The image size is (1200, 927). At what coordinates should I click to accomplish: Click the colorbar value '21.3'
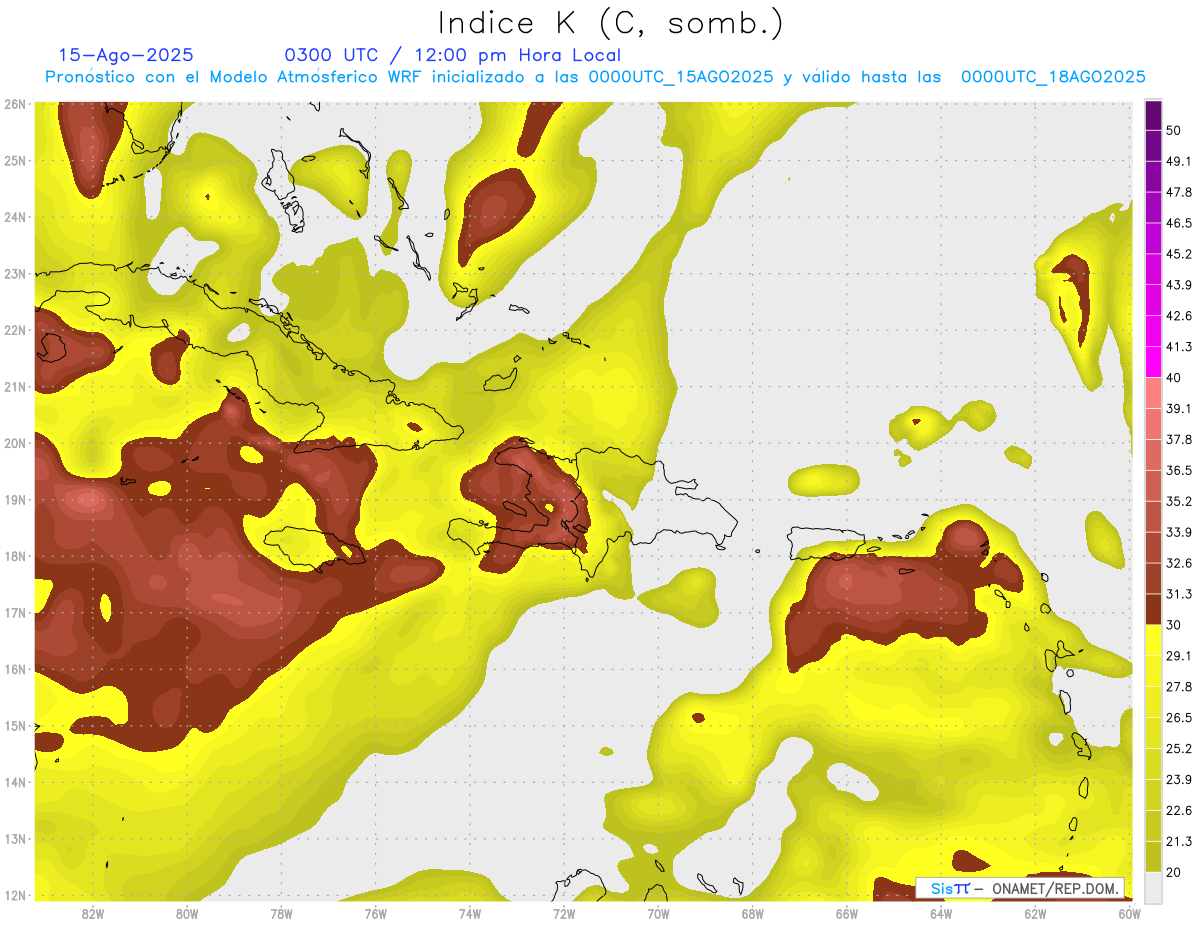click(1179, 841)
